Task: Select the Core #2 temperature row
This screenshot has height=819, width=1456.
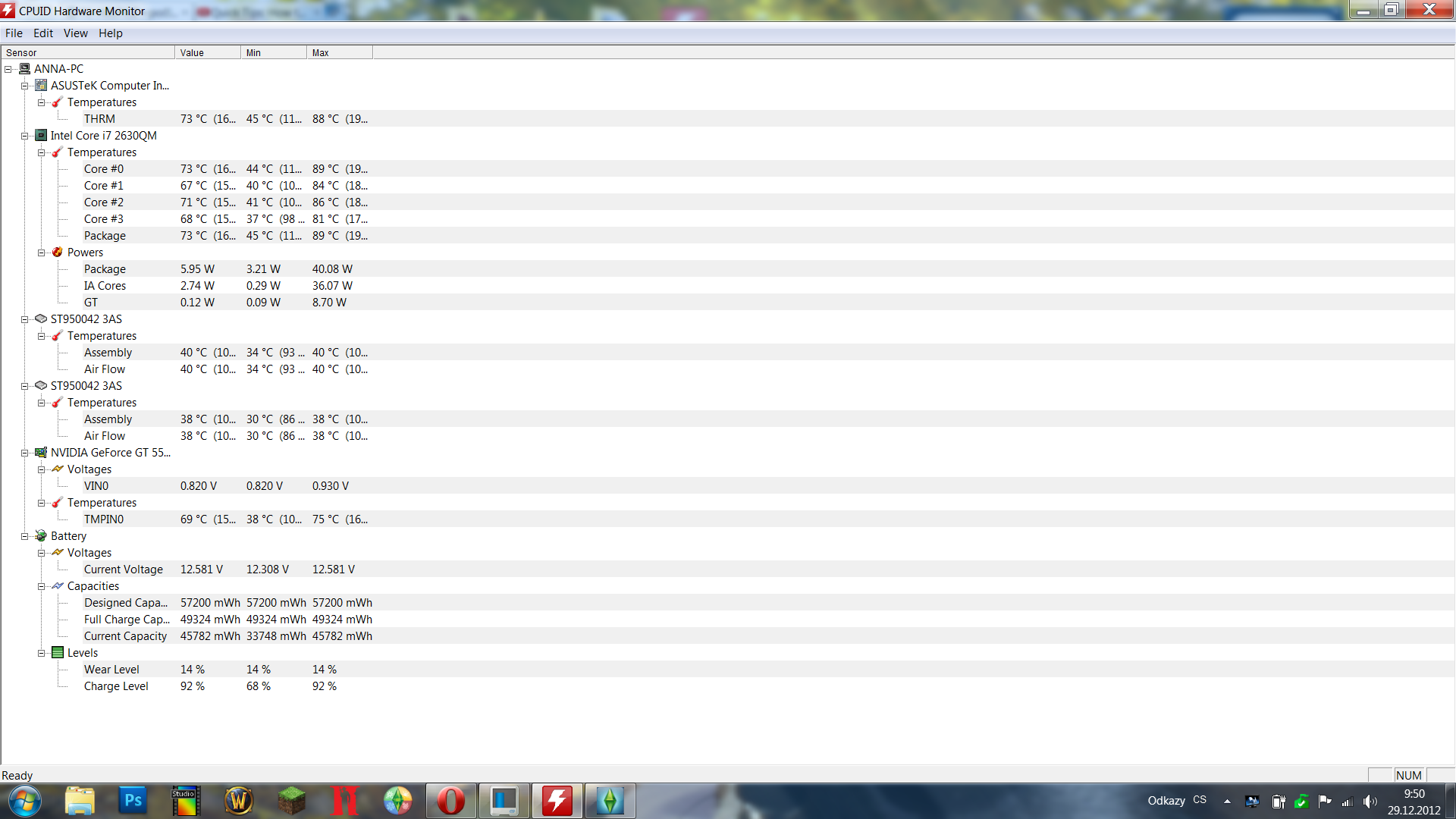Action: [x=104, y=202]
